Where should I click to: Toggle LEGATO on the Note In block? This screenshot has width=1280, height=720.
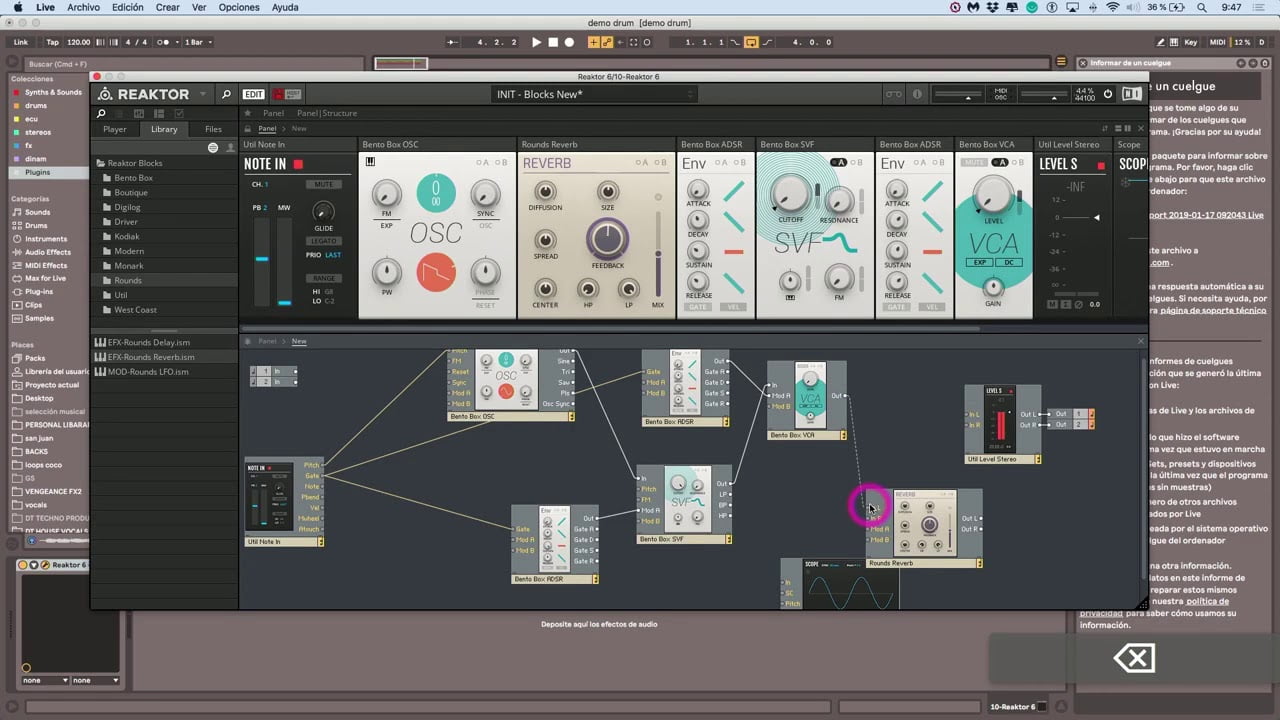tap(323, 241)
